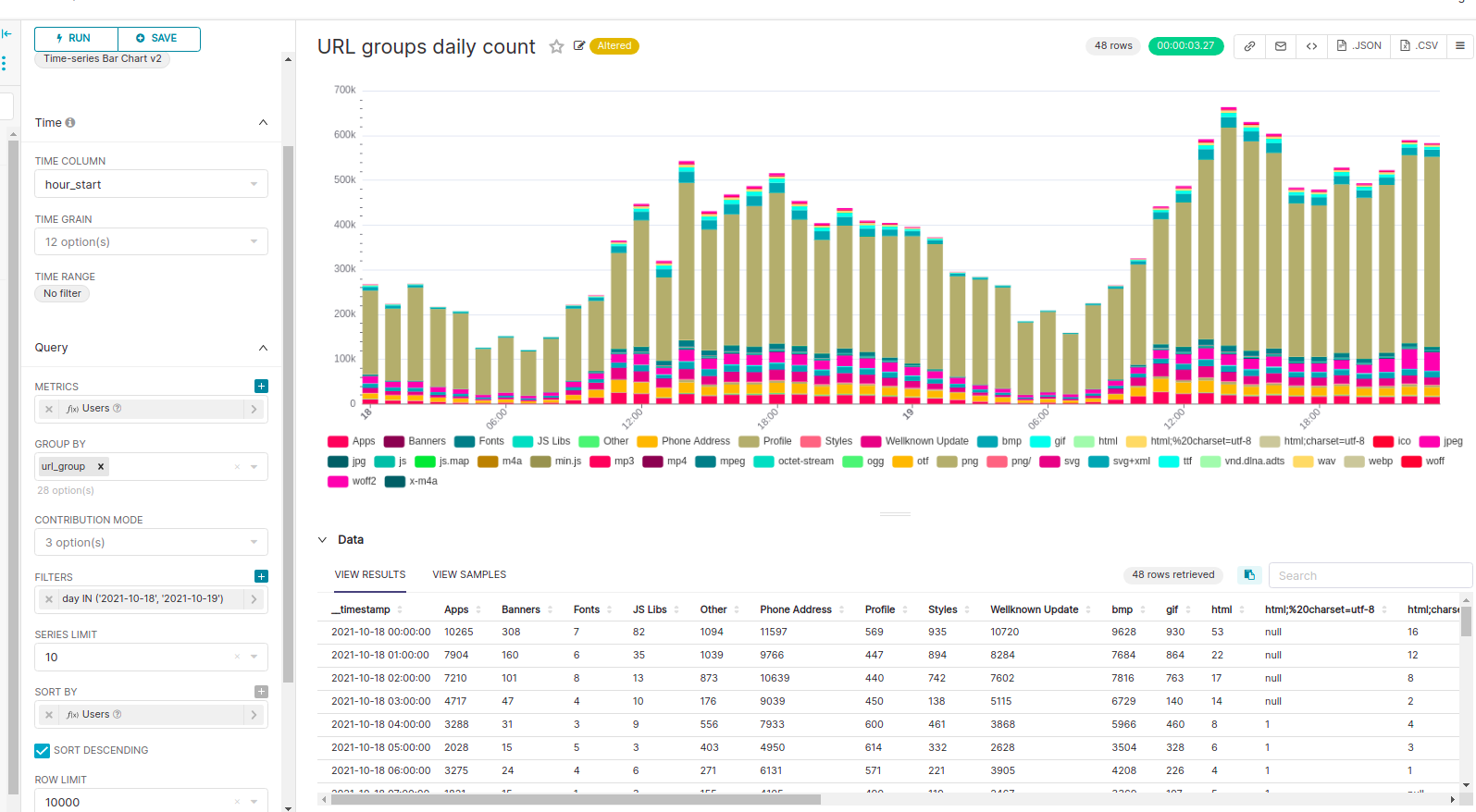The height and width of the screenshot is (812, 1476).
Task: Add a Sort By metric plus icon
Action: point(261,692)
